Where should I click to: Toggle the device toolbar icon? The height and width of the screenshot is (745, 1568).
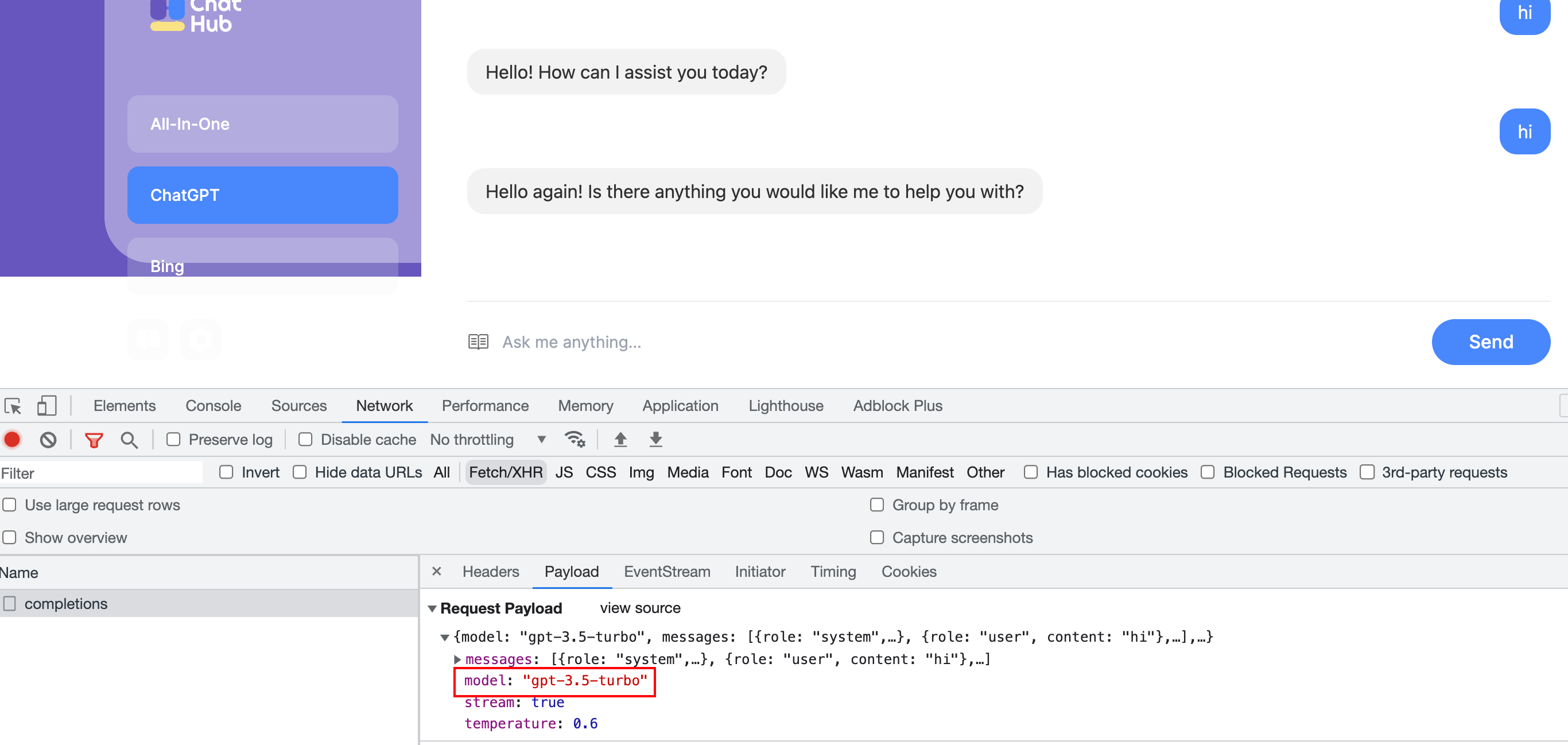pyautogui.click(x=47, y=406)
